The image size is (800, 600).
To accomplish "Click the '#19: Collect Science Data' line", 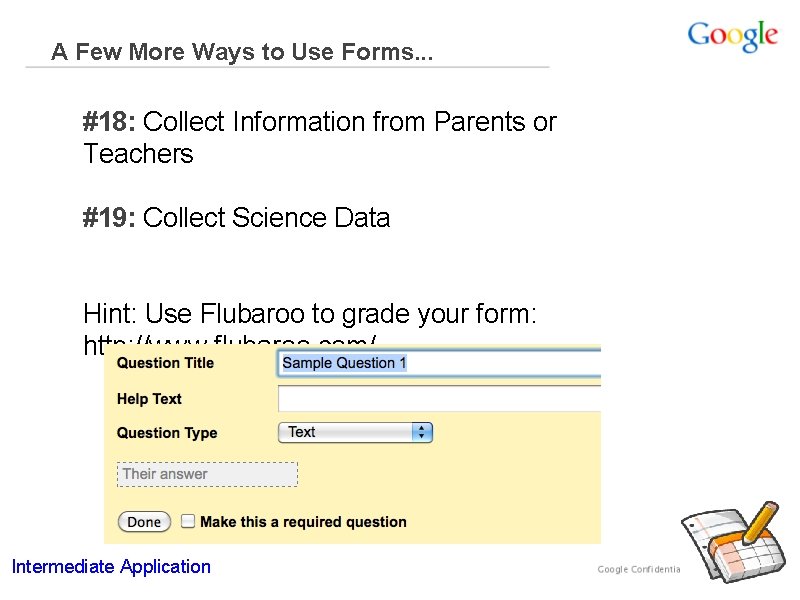I will point(236,218).
